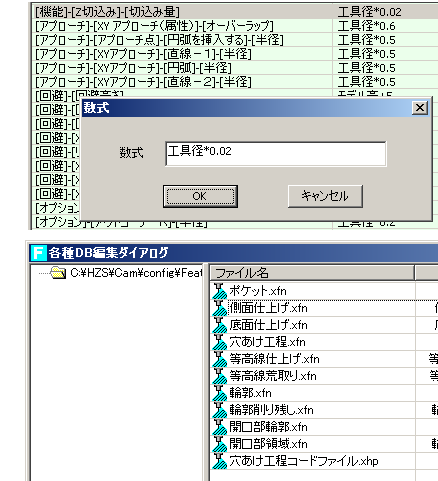Click the folder icon in the tree

tap(58, 273)
